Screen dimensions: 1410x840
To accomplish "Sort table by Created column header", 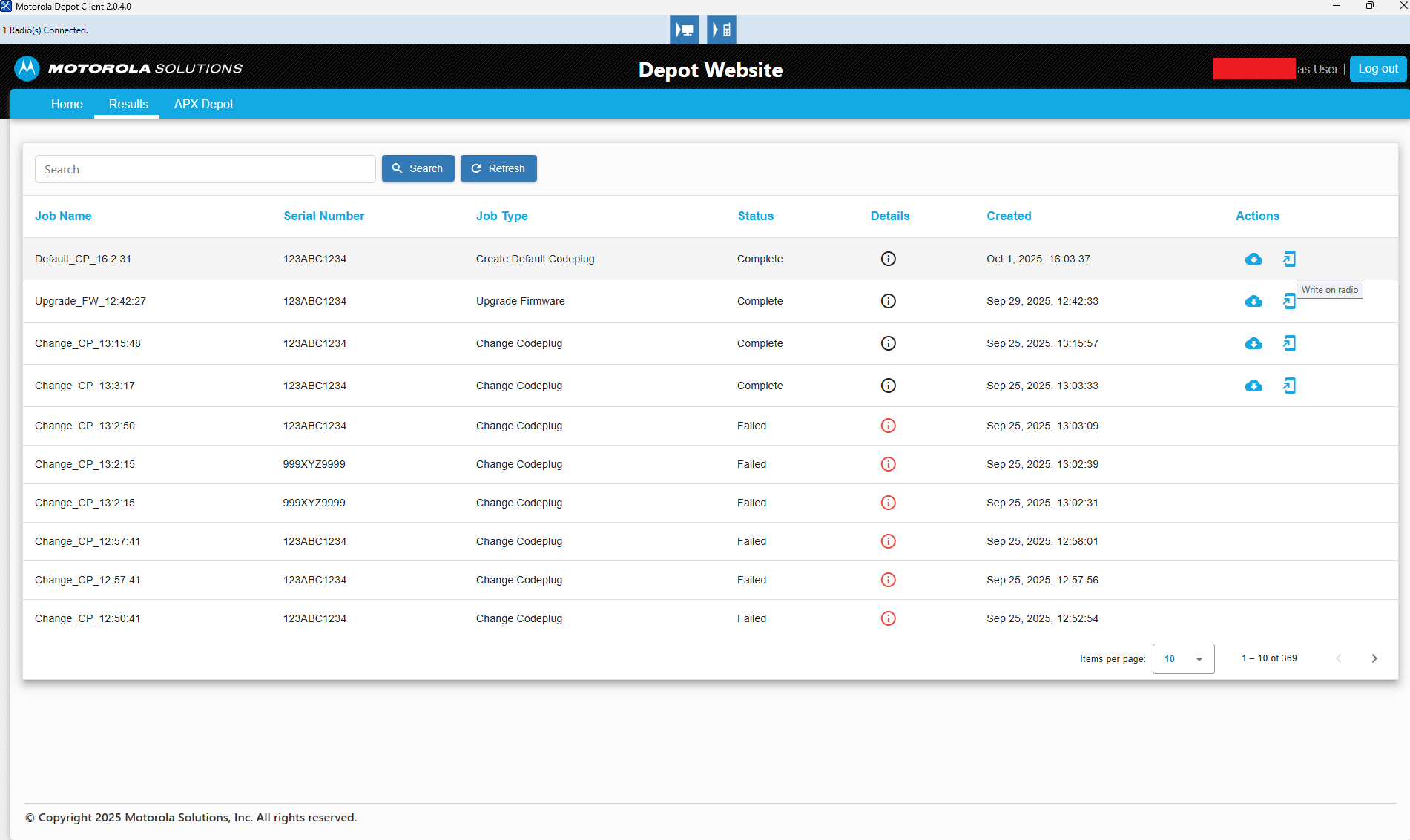I will click(1008, 216).
